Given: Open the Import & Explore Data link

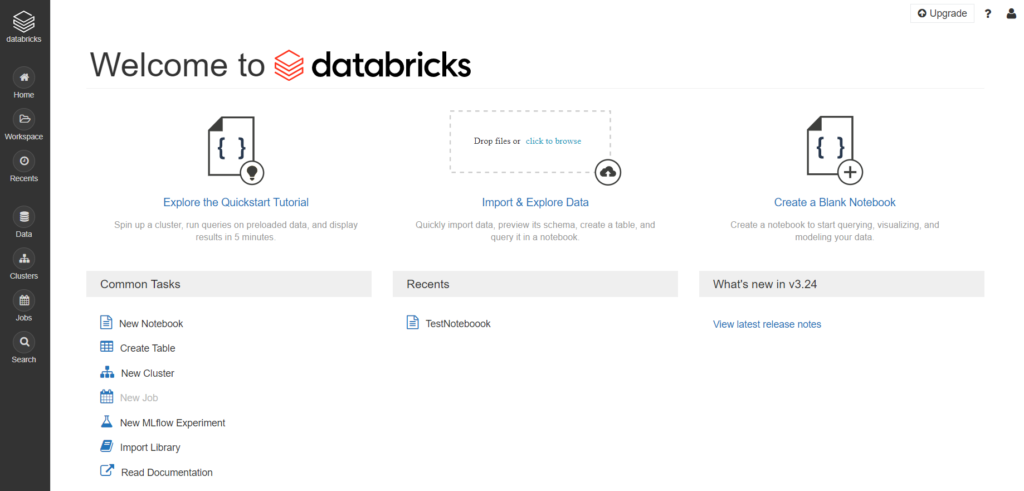Looking at the screenshot, I should pyautogui.click(x=536, y=202).
